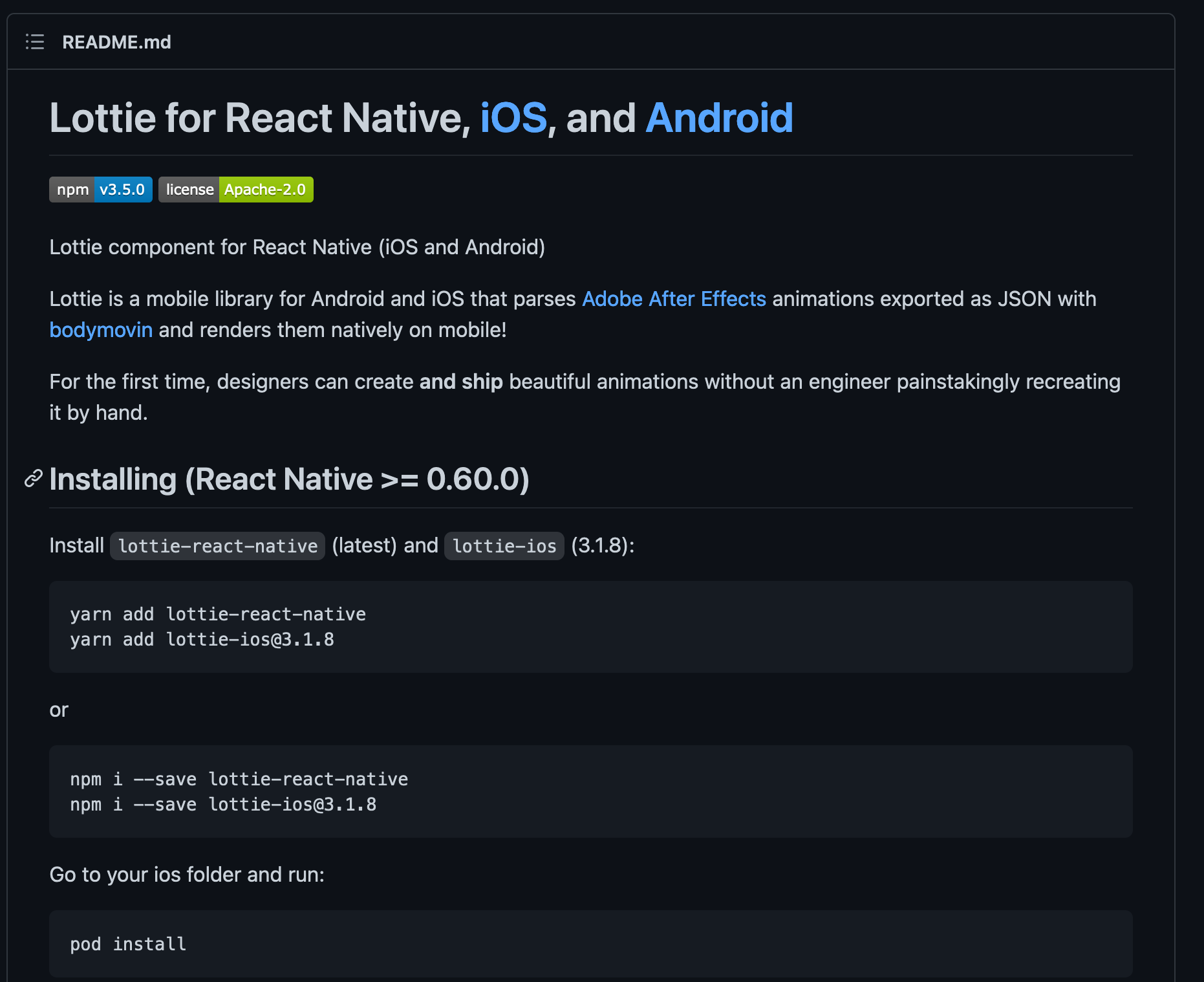The image size is (1204, 982).
Task: Click the 'npm i --save lottie-ios@3.1.8' line
Action: pos(223,805)
